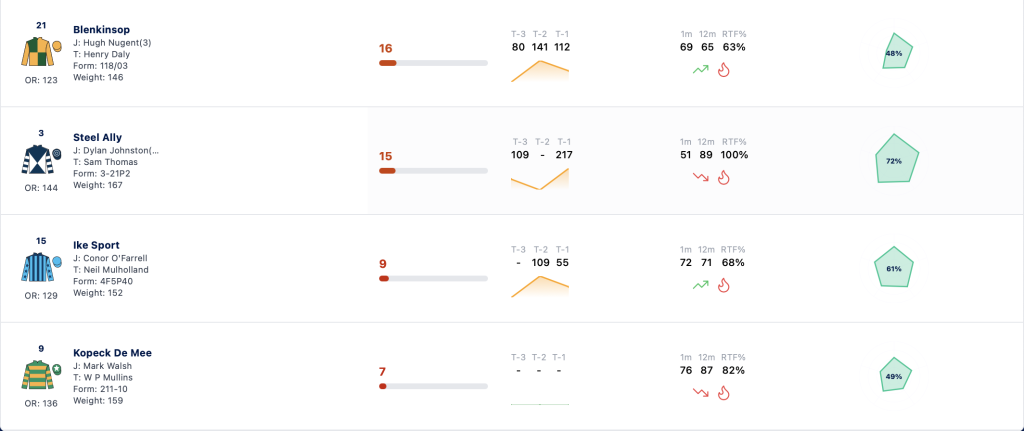Open the Blenkinsop horse name link

tap(101, 29)
